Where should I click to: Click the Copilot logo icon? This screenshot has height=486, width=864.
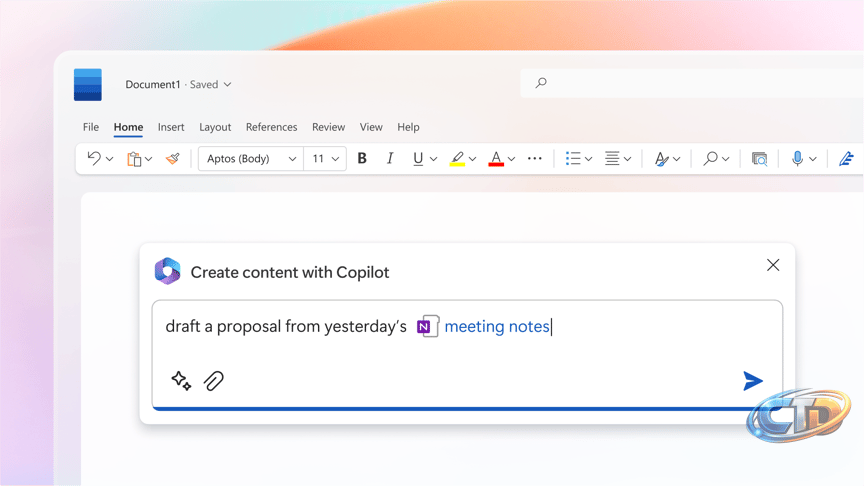pos(168,271)
